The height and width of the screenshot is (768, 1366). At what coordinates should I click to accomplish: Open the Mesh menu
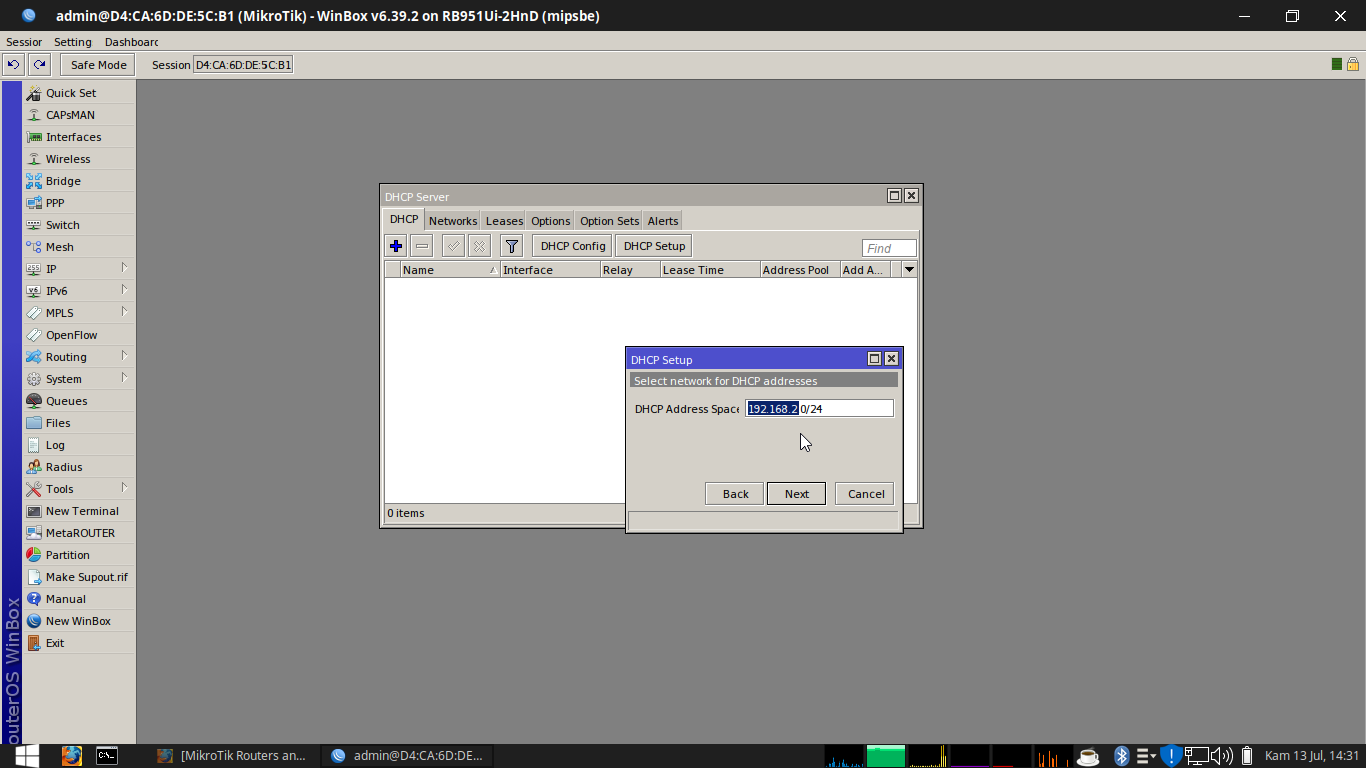(79, 247)
